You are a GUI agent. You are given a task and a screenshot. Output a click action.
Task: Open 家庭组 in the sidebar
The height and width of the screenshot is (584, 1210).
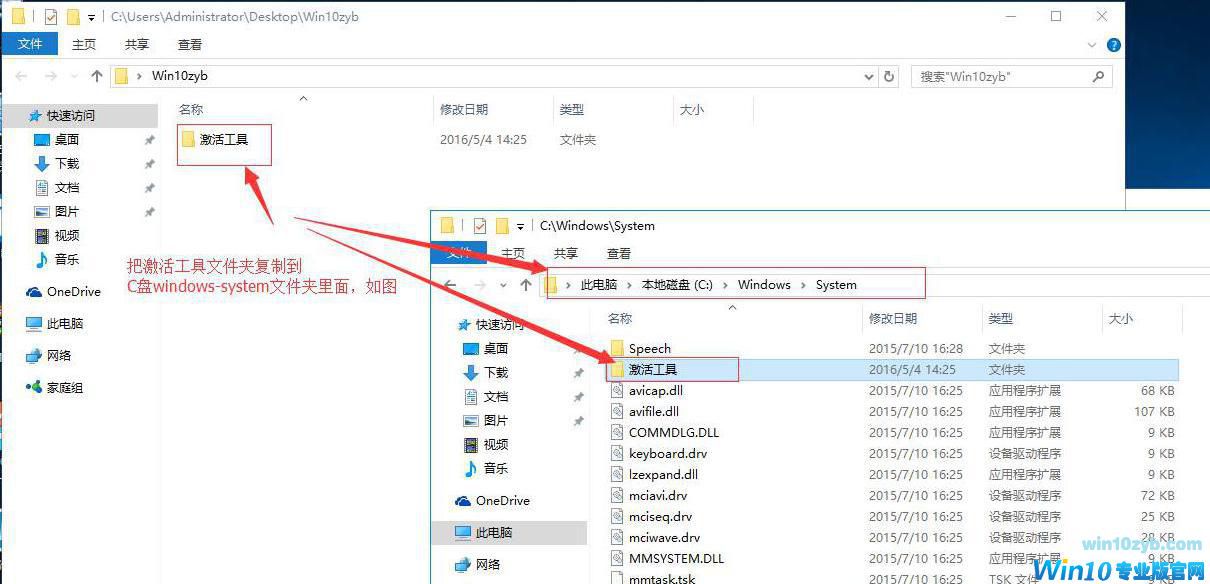(64, 388)
